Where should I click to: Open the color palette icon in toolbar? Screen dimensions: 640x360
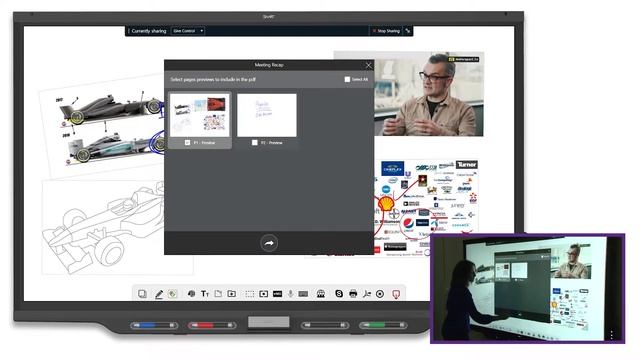(x=191, y=294)
